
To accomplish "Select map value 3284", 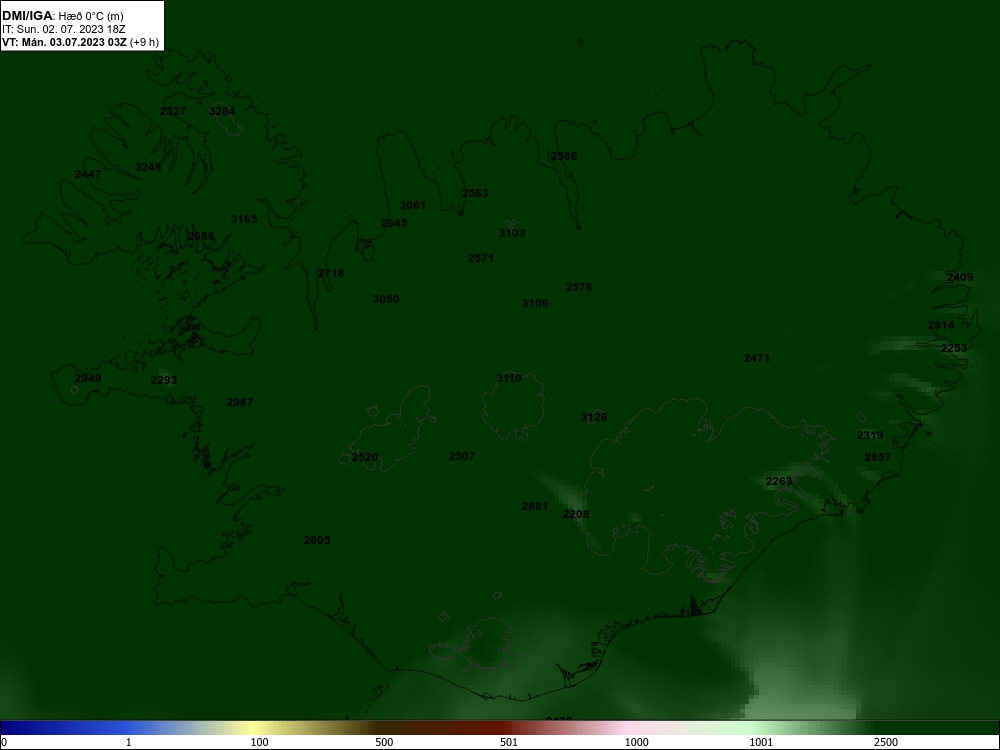I will point(222,111).
